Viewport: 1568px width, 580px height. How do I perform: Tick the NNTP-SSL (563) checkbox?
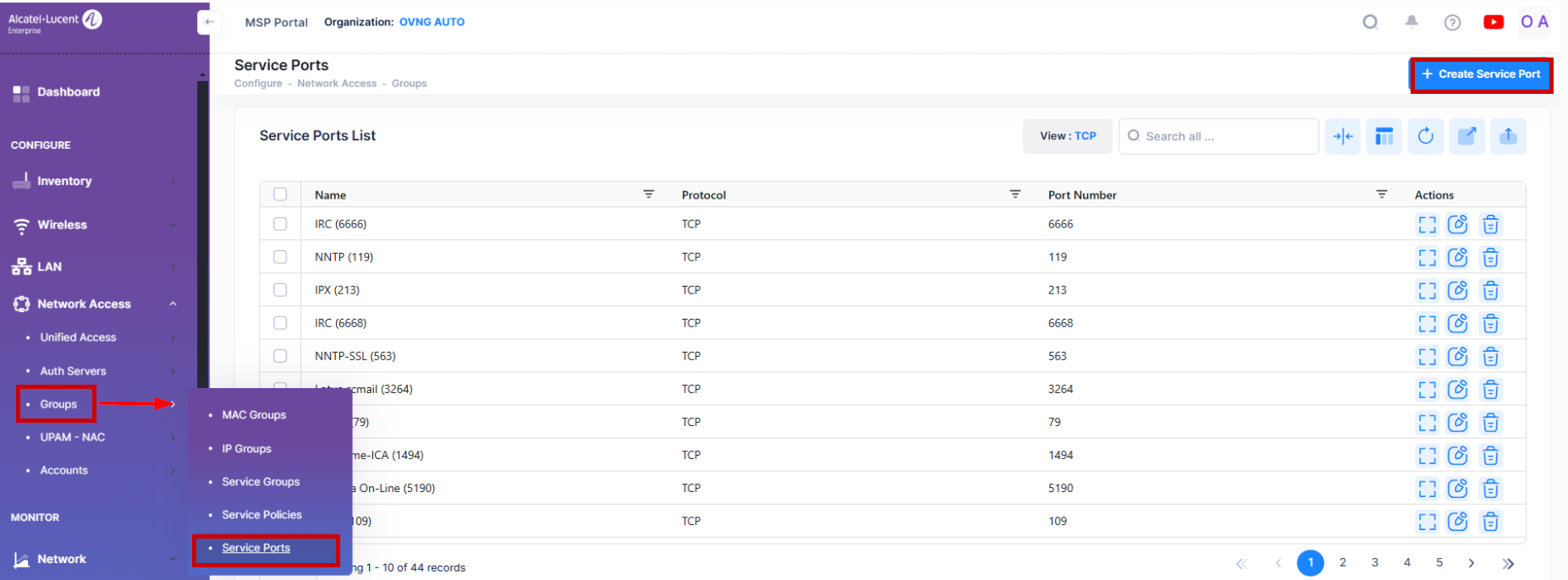tap(280, 356)
